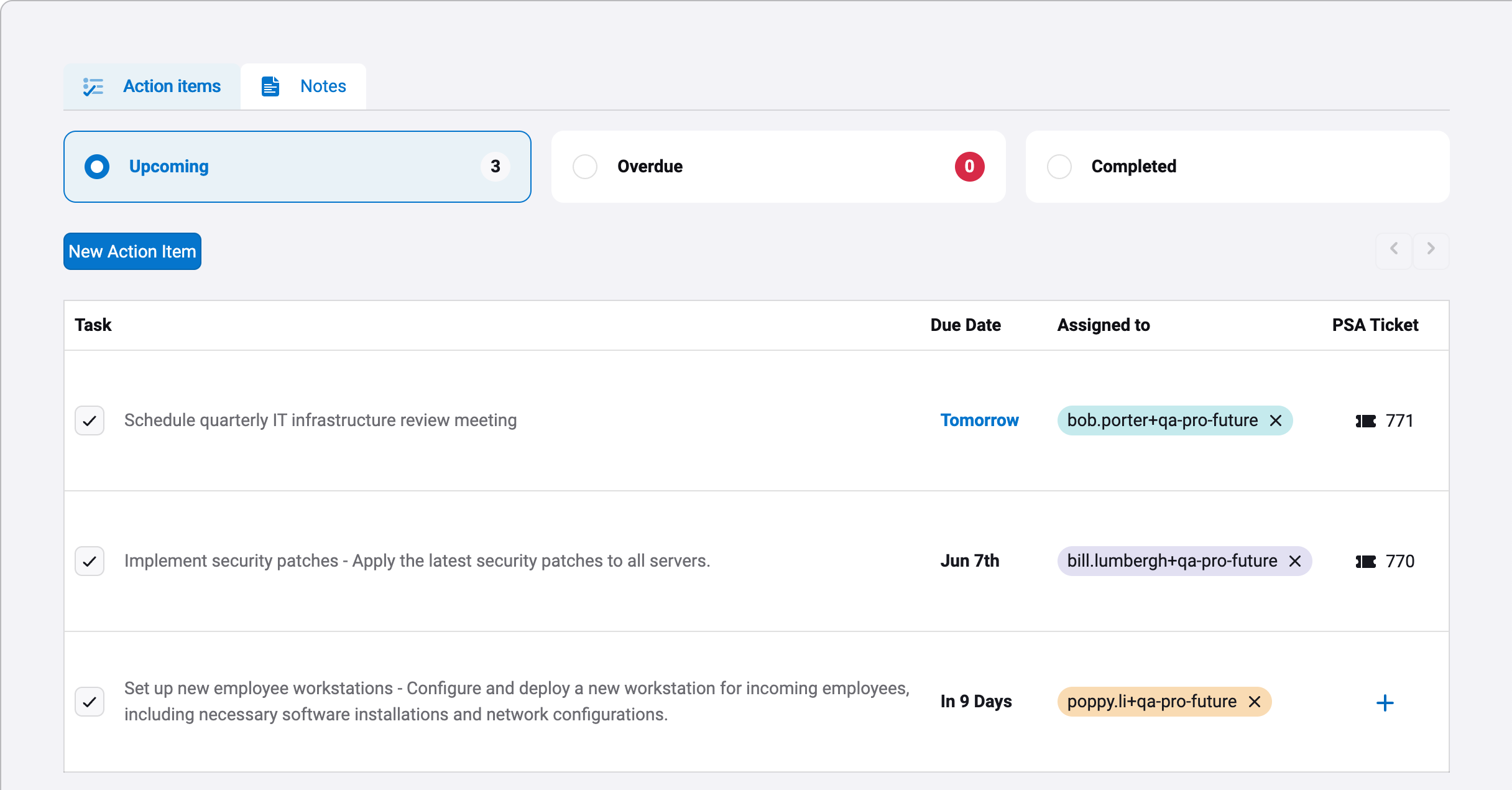Open the Set up new employee workstations task
This screenshot has width=1512, height=790.
[x=517, y=702]
